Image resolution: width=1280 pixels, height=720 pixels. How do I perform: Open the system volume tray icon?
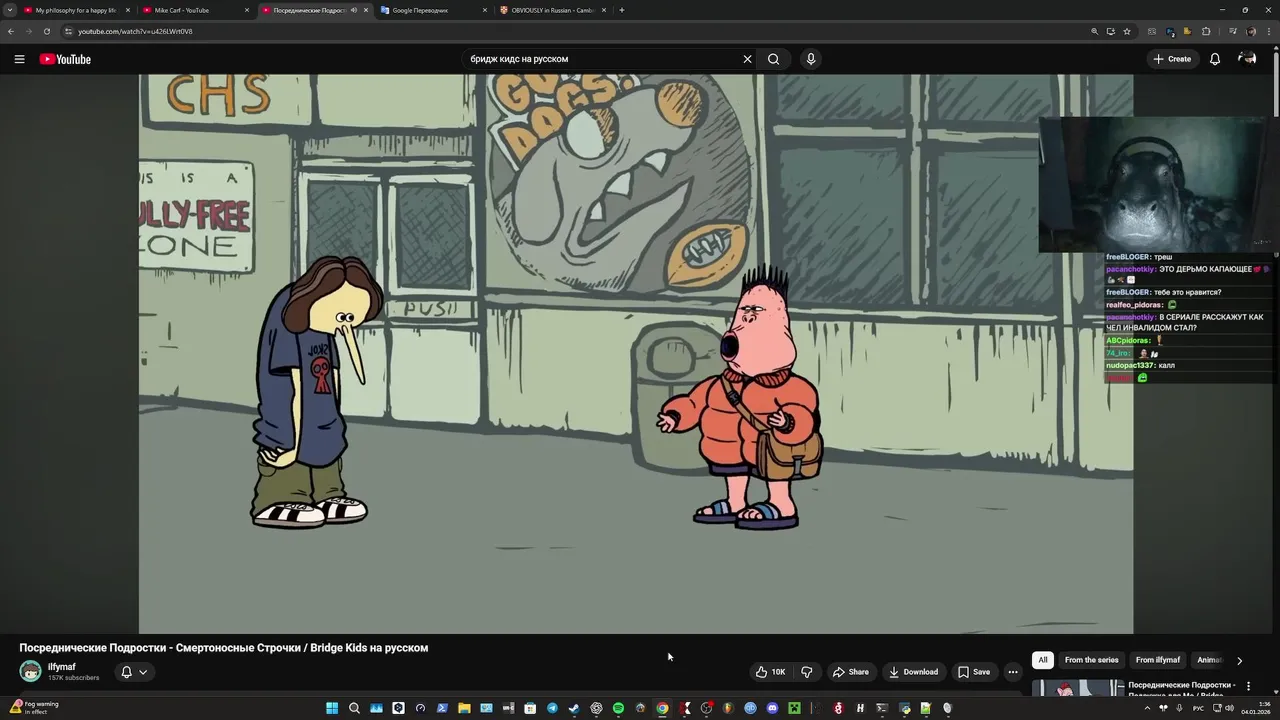1230,708
